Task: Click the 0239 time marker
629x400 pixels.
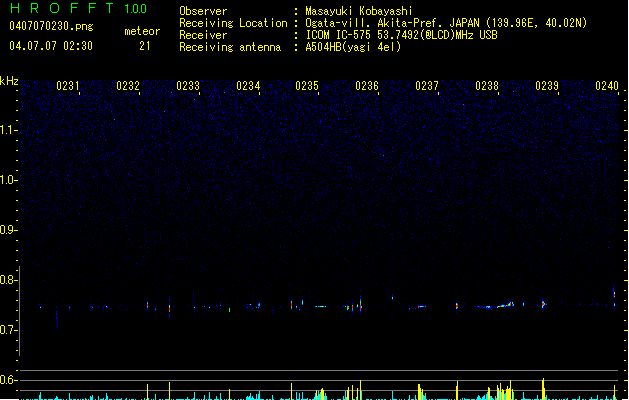Action: click(x=547, y=86)
